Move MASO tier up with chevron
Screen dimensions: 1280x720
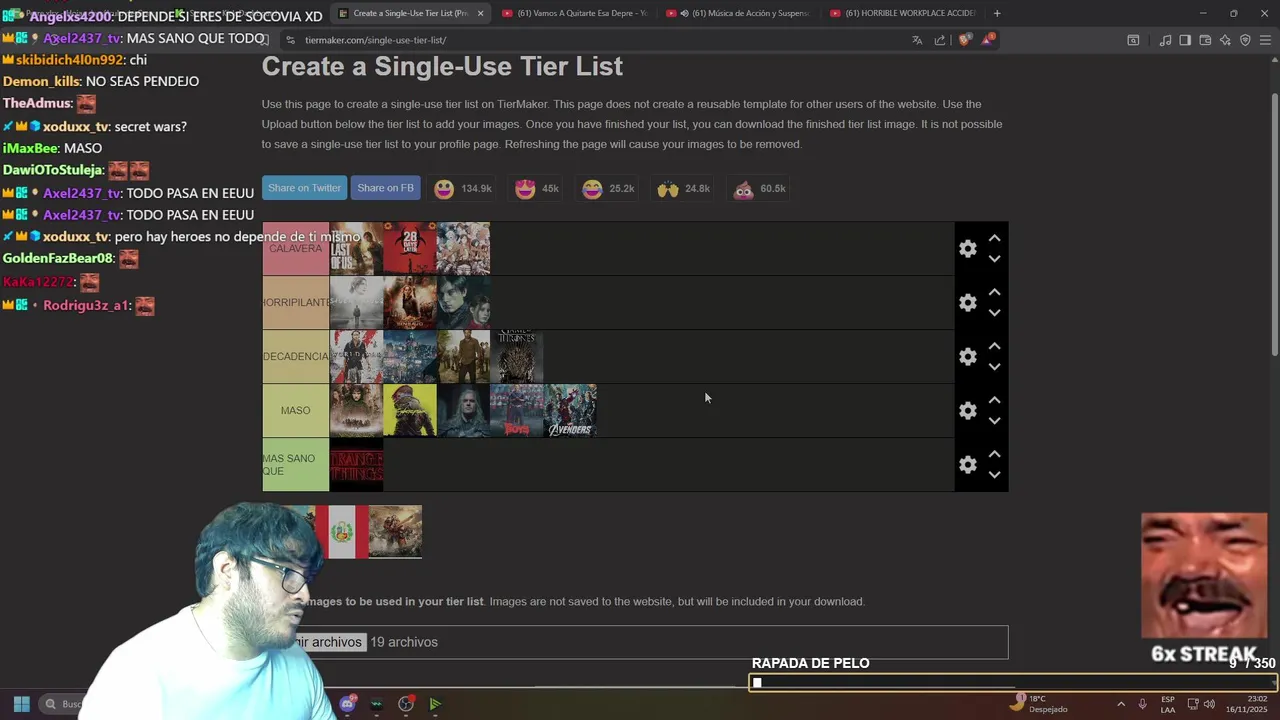(x=994, y=401)
